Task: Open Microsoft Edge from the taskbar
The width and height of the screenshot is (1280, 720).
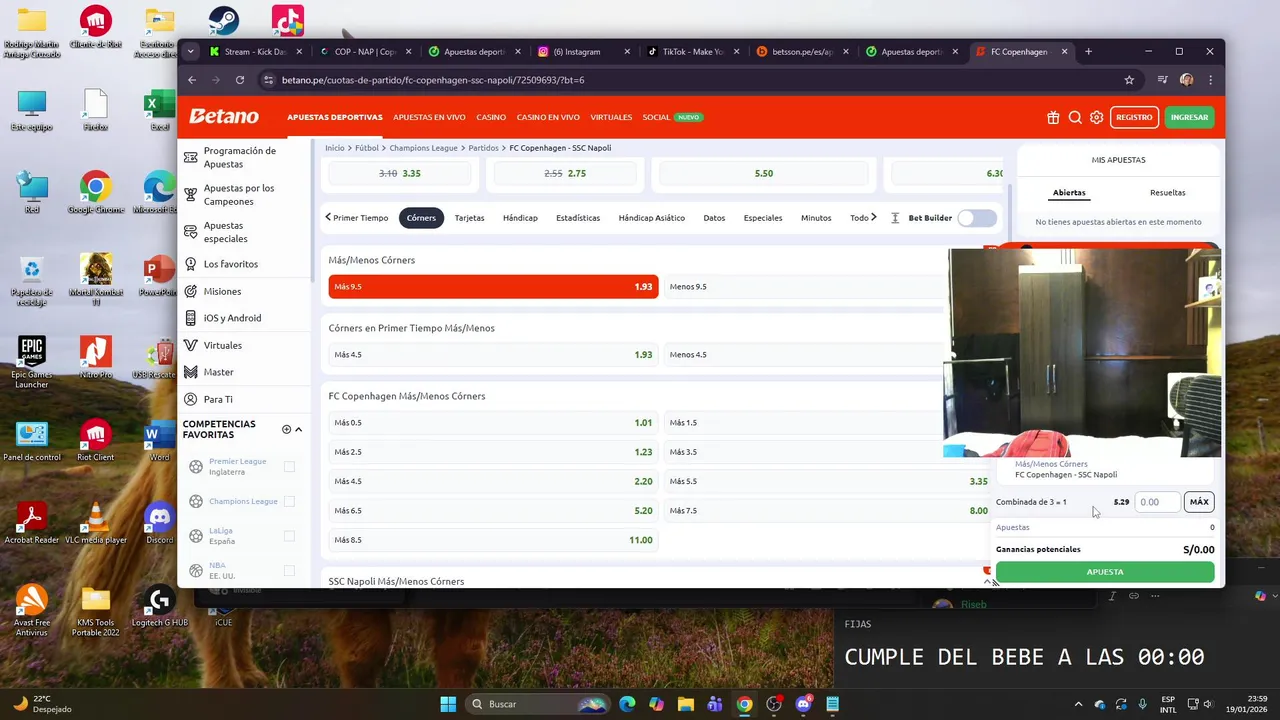Action: click(x=627, y=704)
